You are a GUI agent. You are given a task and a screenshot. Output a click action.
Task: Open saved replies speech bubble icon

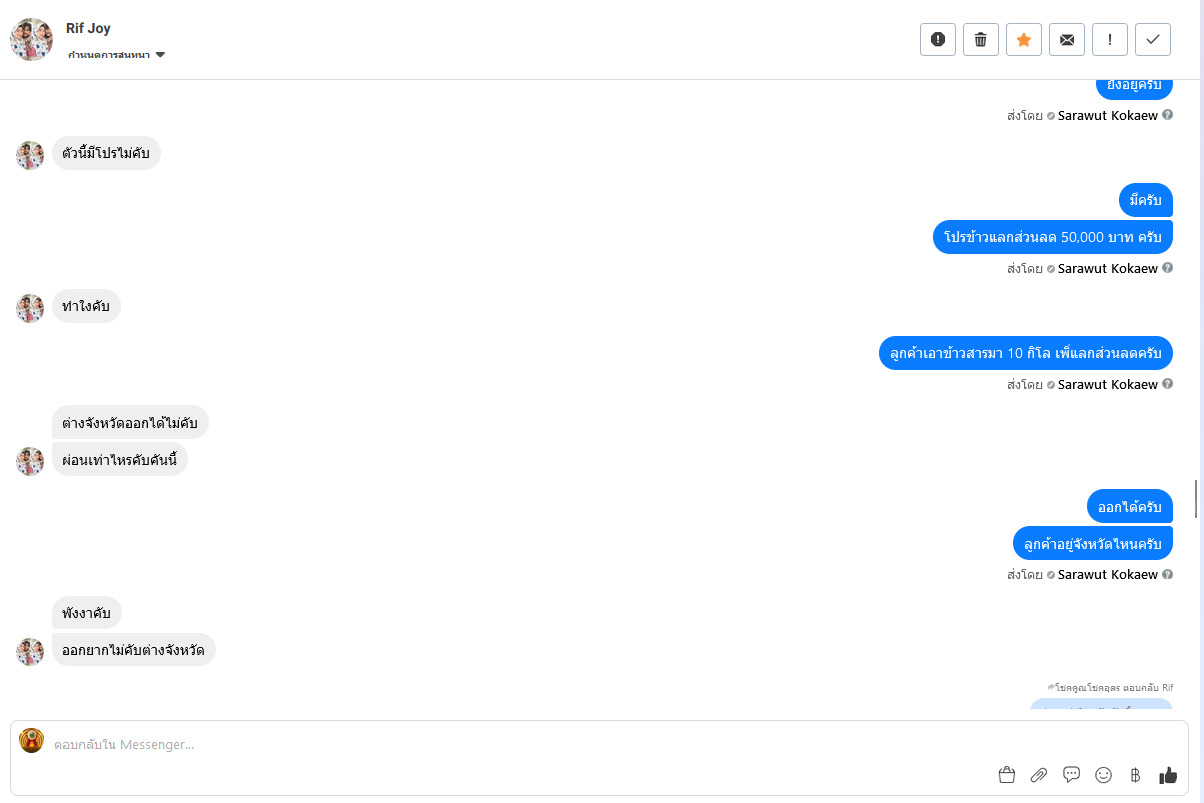pyautogui.click(x=1071, y=775)
